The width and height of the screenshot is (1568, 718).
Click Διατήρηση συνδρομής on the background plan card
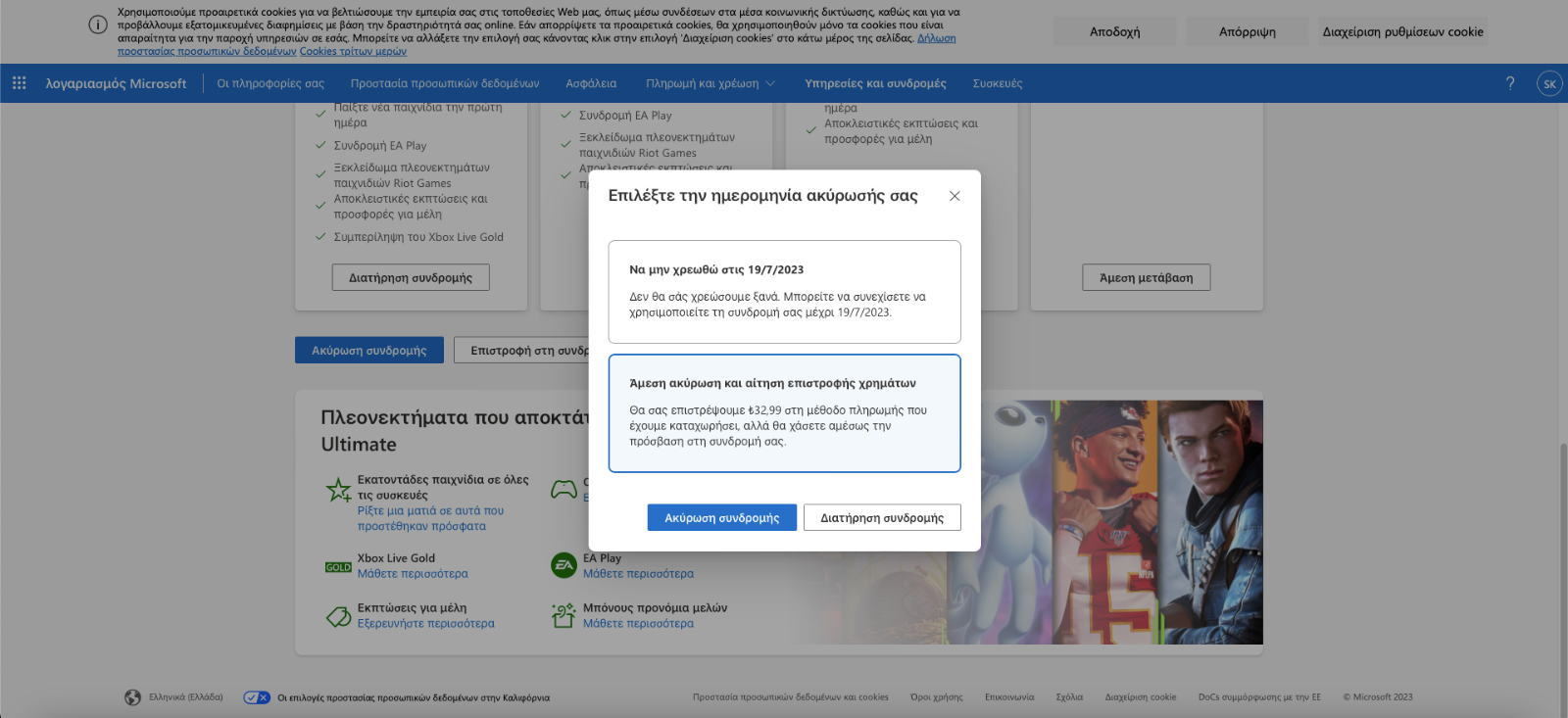point(411,277)
